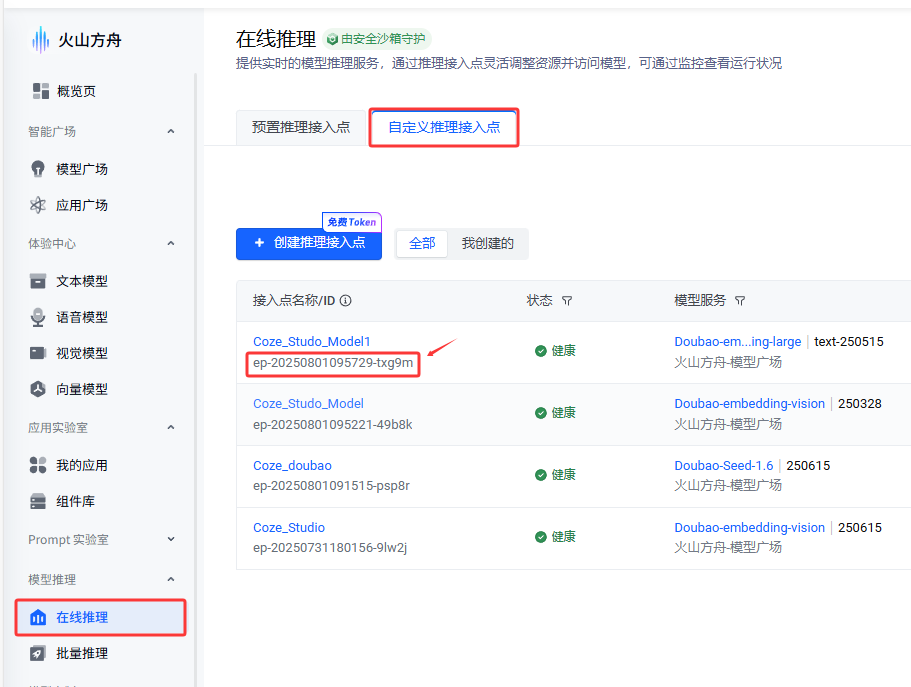
Task: Click endpoint ID ep-20250801095221-49b8k
Action: (x=332, y=425)
